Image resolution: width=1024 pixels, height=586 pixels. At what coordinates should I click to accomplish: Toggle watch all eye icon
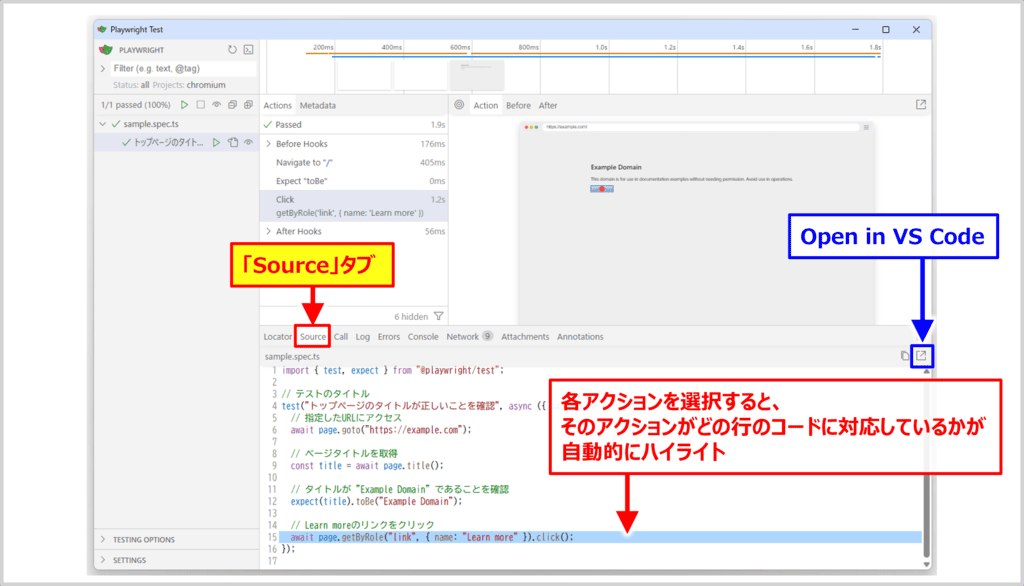click(x=216, y=105)
